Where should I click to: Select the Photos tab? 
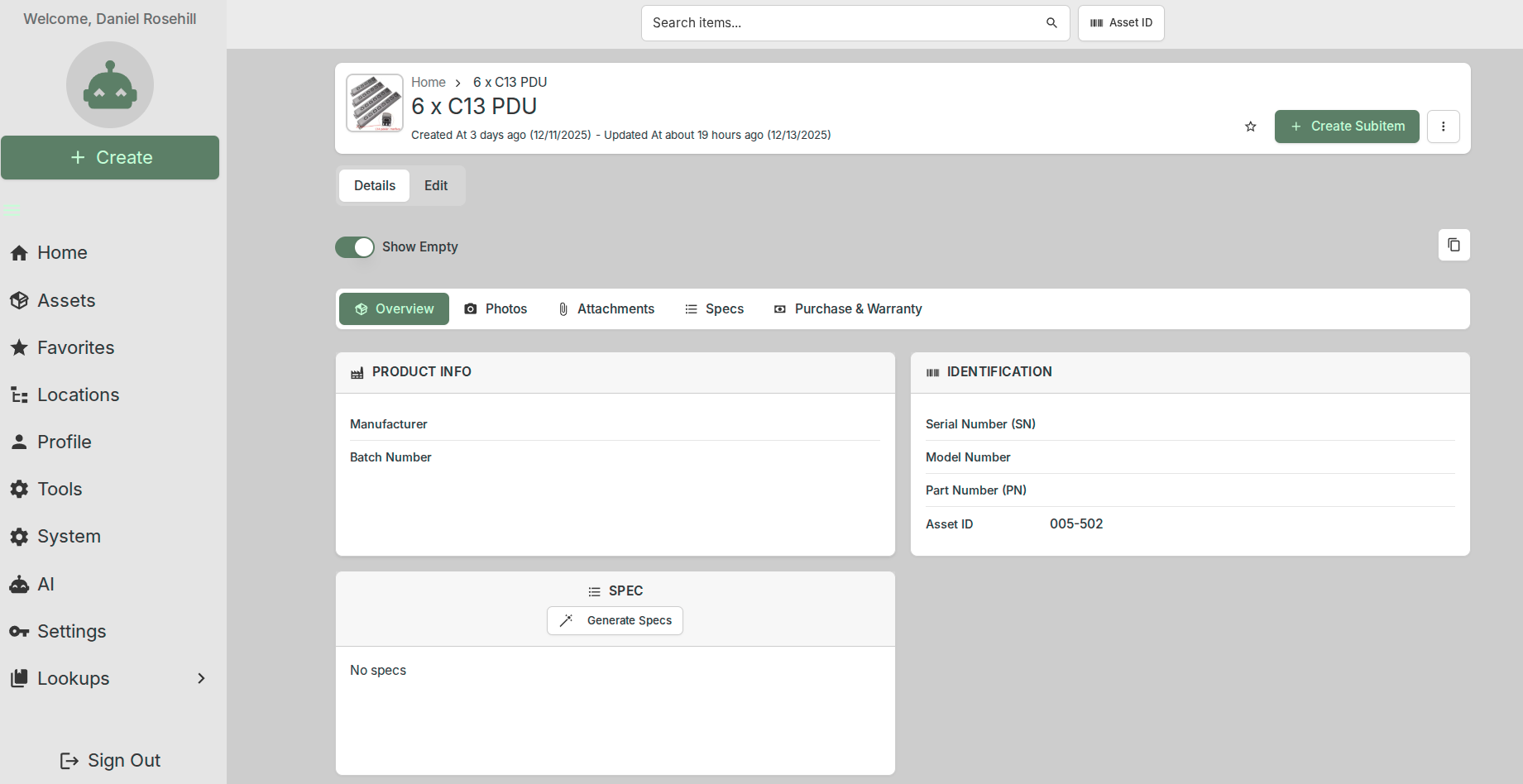pos(496,309)
